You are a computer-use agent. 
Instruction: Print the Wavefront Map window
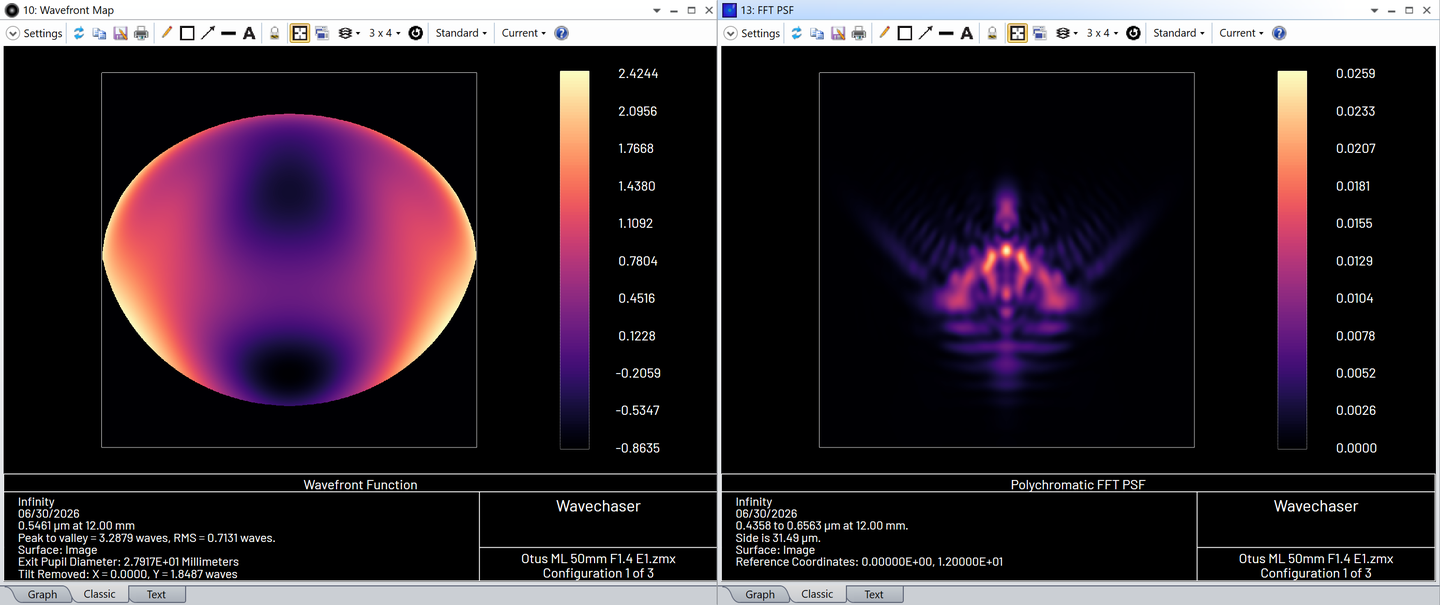tap(141, 33)
